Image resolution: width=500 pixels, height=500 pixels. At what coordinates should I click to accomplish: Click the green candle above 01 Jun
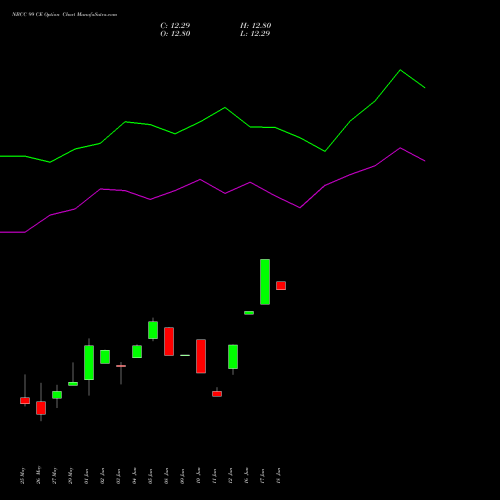point(89,363)
